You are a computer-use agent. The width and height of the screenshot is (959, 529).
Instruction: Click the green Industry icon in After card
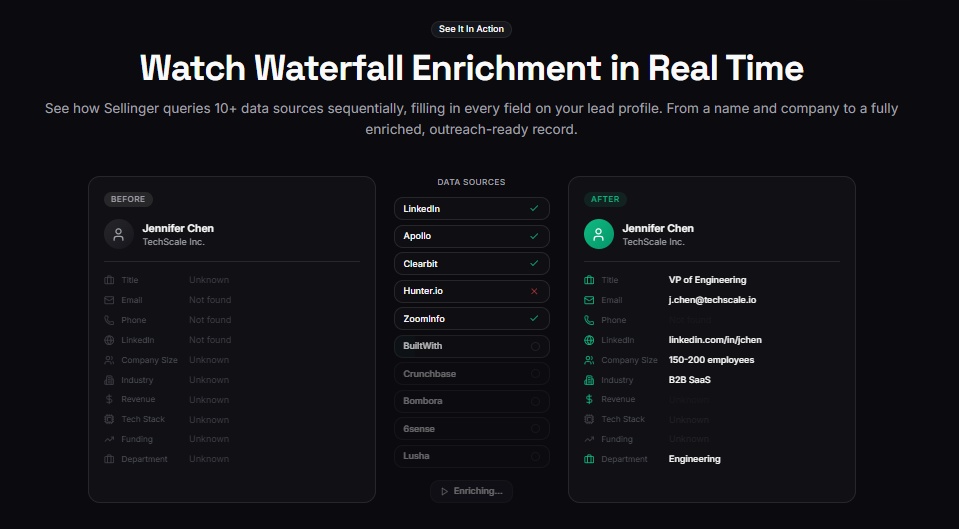click(x=589, y=380)
